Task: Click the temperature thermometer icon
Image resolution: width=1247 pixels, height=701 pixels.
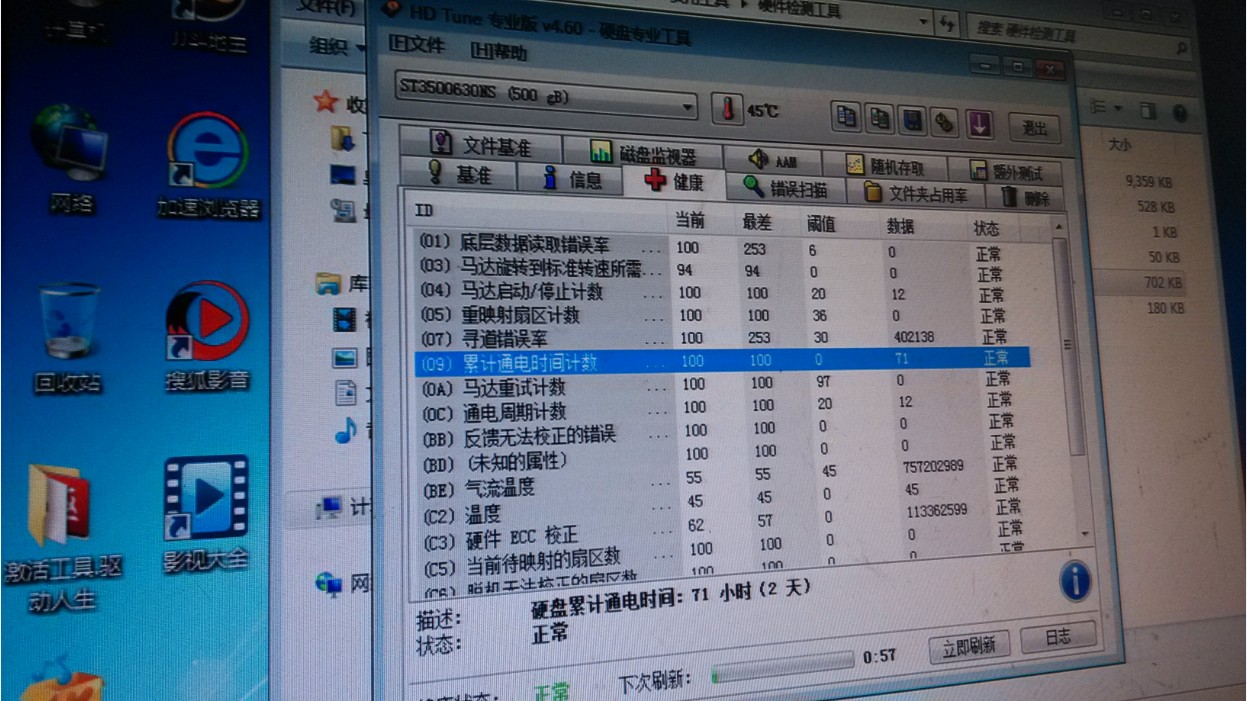Action: pos(727,108)
